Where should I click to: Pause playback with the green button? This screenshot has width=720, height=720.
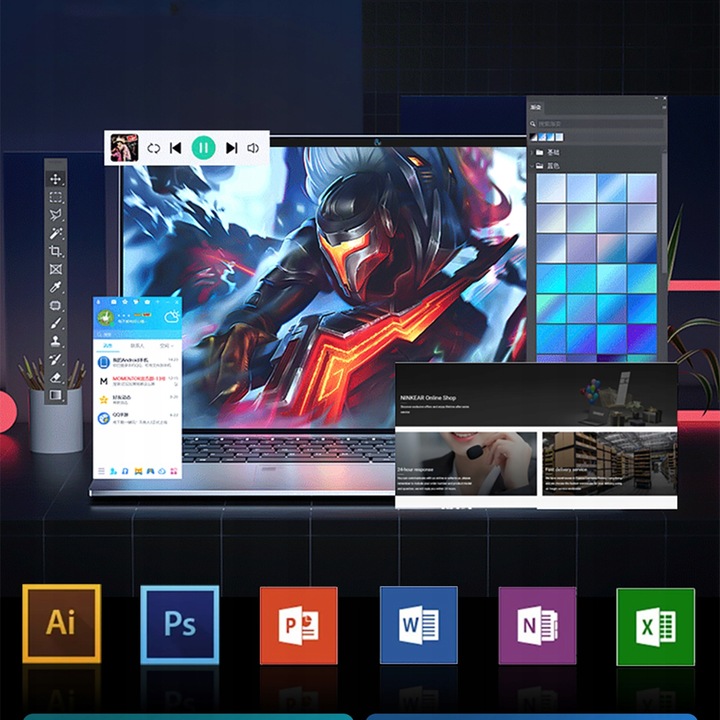203,148
